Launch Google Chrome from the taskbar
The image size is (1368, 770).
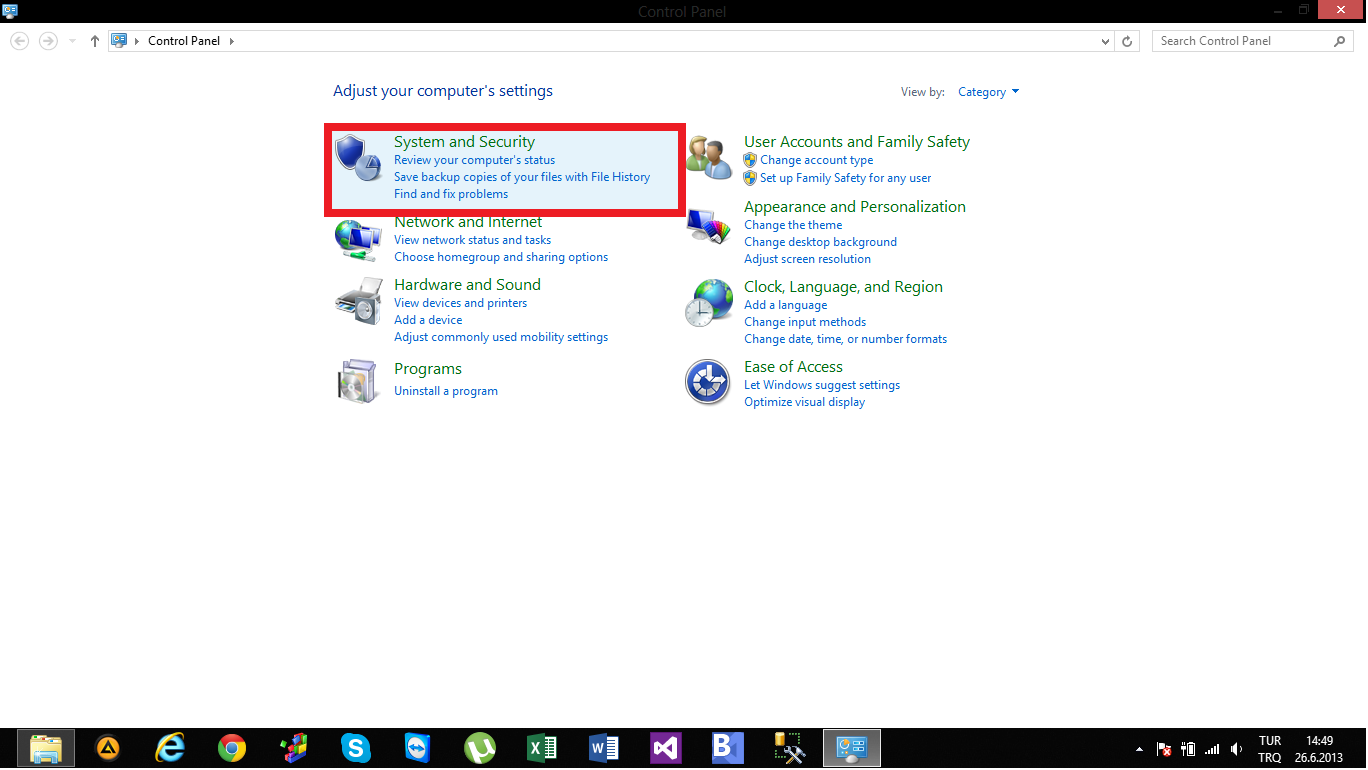pyautogui.click(x=232, y=748)
